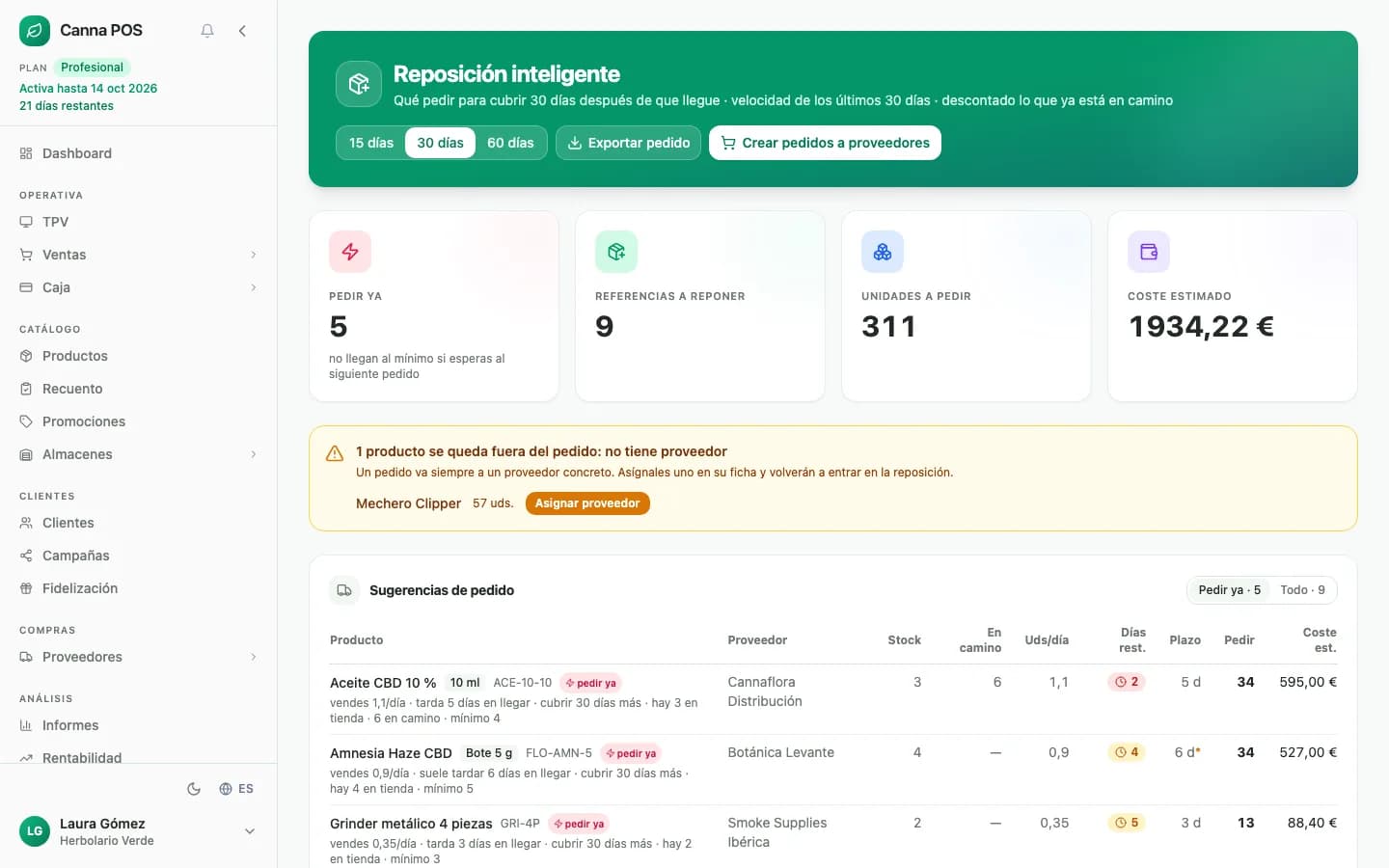The image size is (1389, 868).
Task: Expand the Almacenes submenu
Action: click(139, 454)
